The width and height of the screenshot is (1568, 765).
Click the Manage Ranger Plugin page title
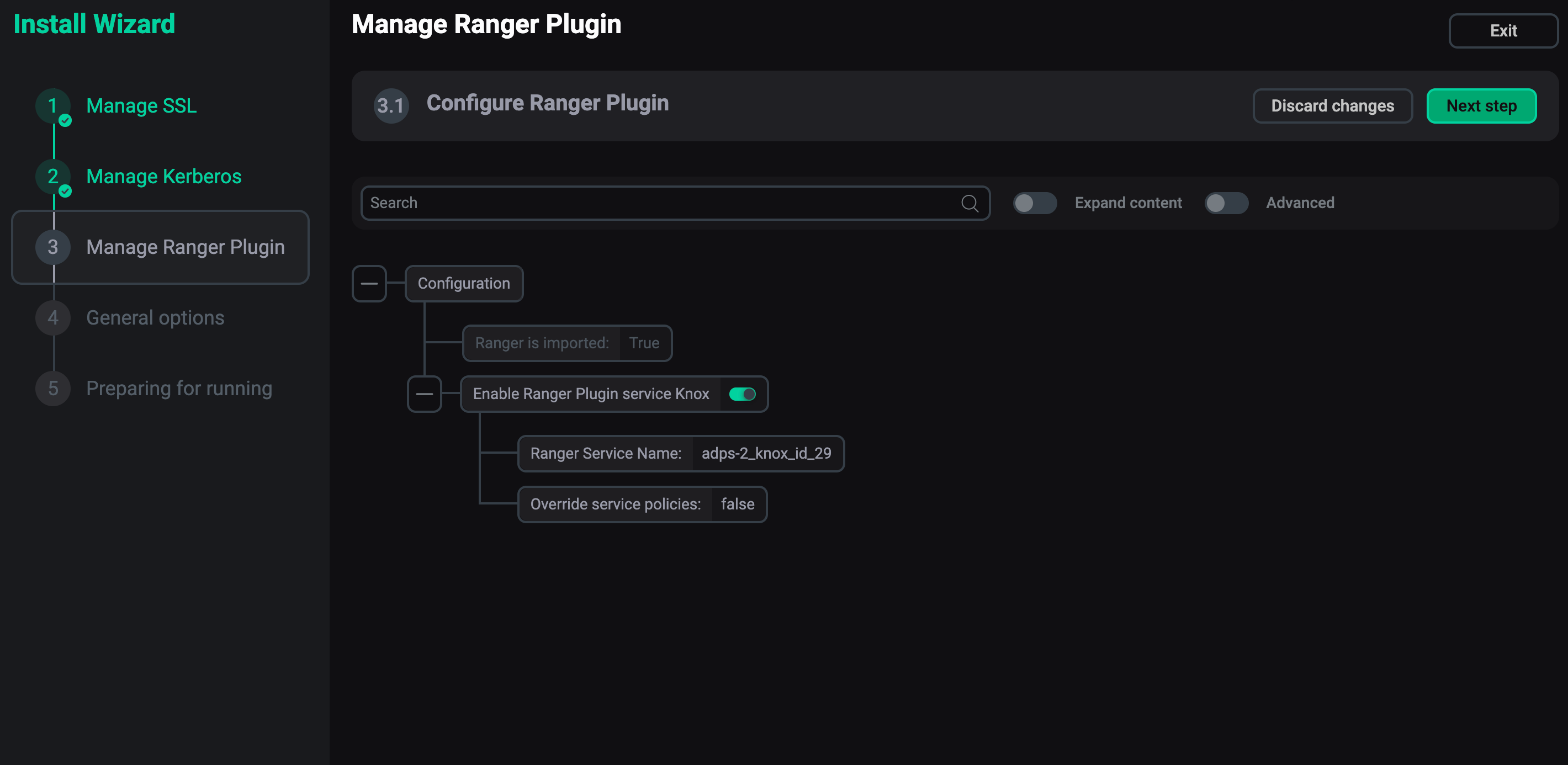tap(486, 24)
